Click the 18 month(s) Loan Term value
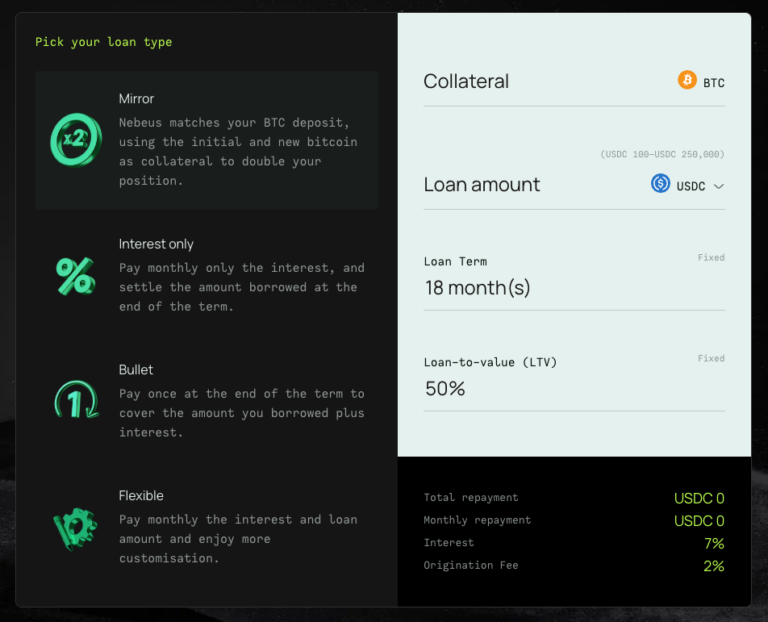This screenshot has height=622, width=768. (x=477, y=288)
